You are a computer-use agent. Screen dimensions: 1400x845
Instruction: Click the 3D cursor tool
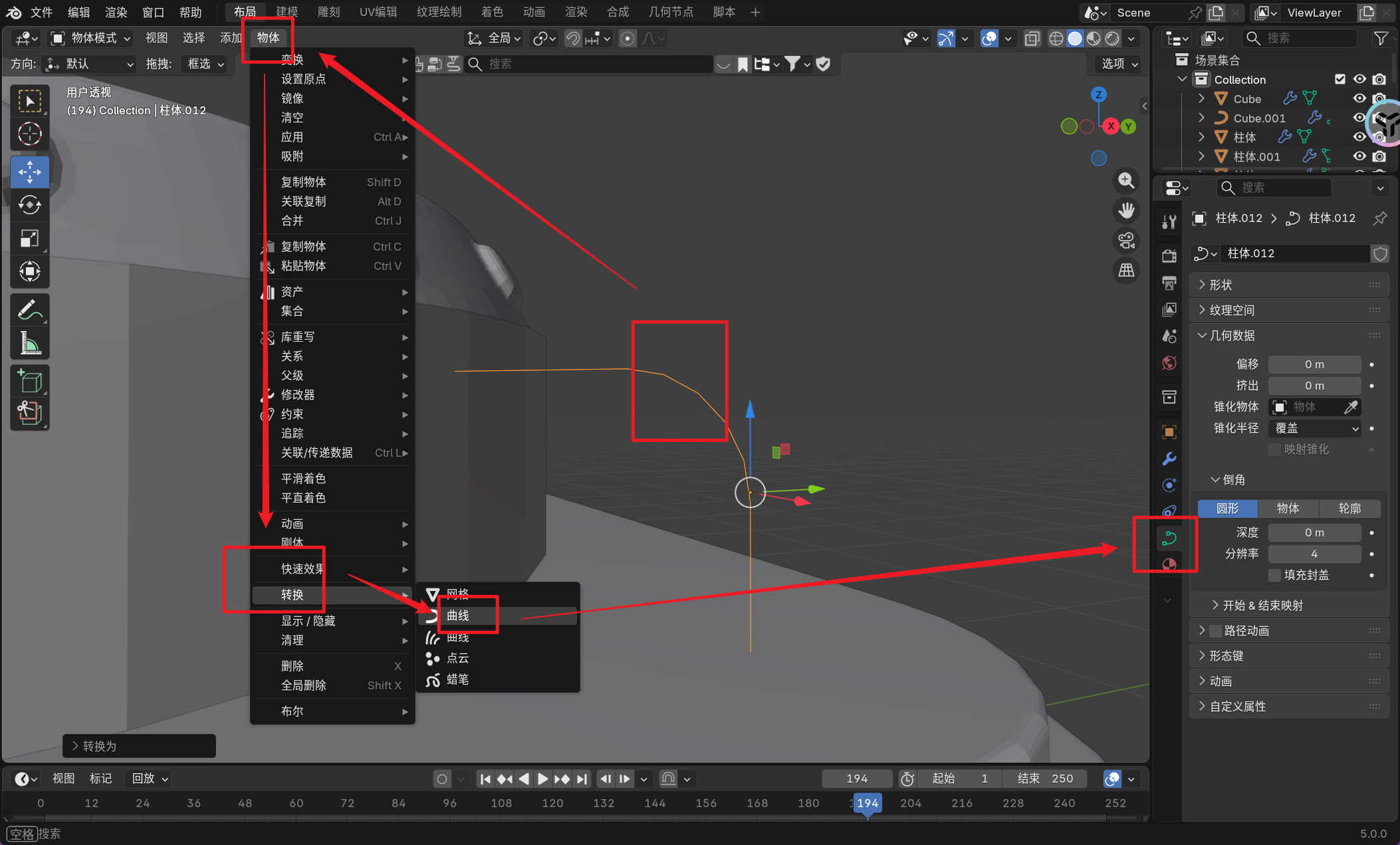pos(29,134)
